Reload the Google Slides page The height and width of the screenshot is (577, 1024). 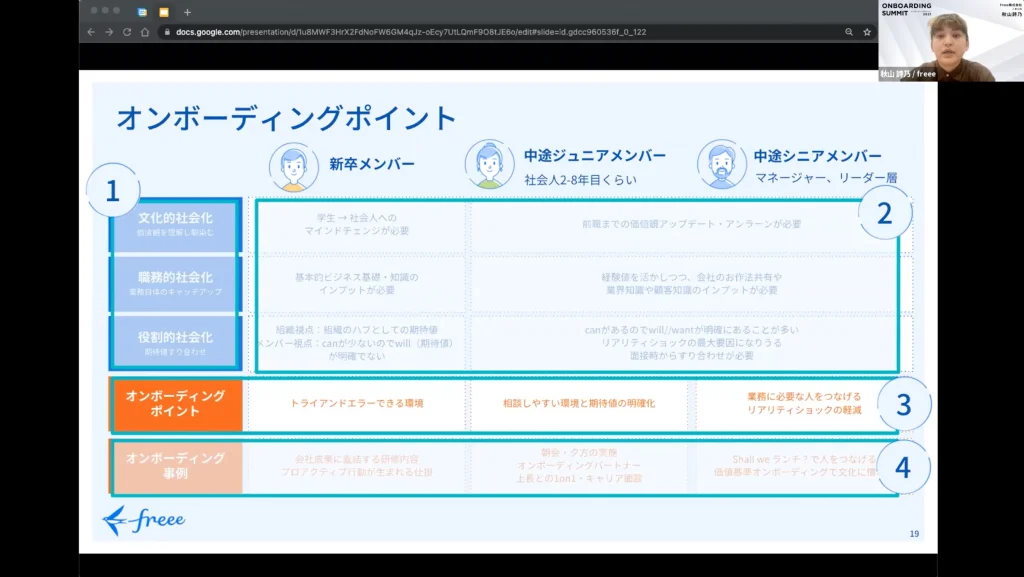127,32
